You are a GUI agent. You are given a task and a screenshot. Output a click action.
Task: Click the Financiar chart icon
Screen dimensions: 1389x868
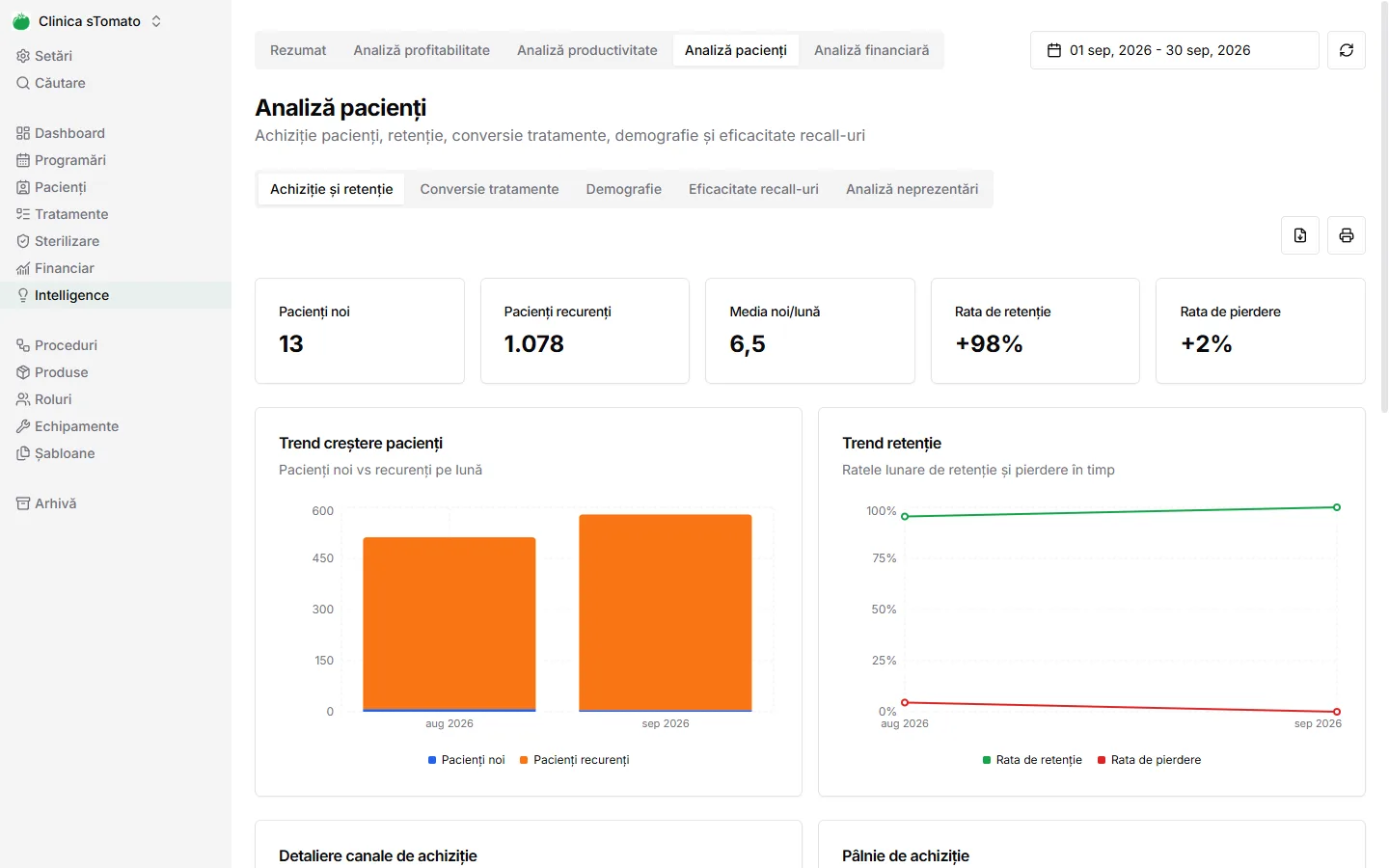click(x=23, y=268)
